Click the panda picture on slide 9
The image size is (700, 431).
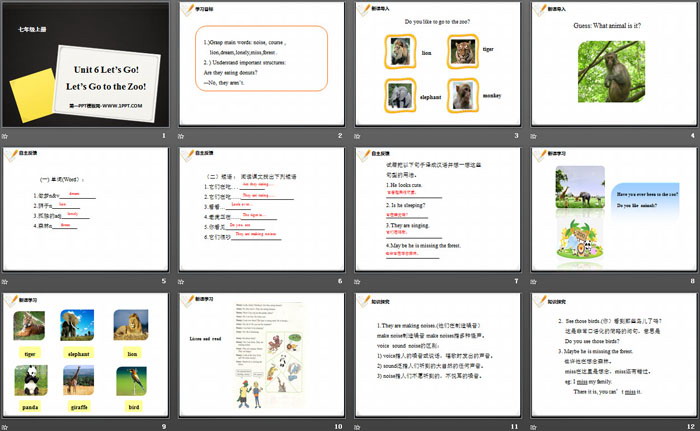point(31,380)
